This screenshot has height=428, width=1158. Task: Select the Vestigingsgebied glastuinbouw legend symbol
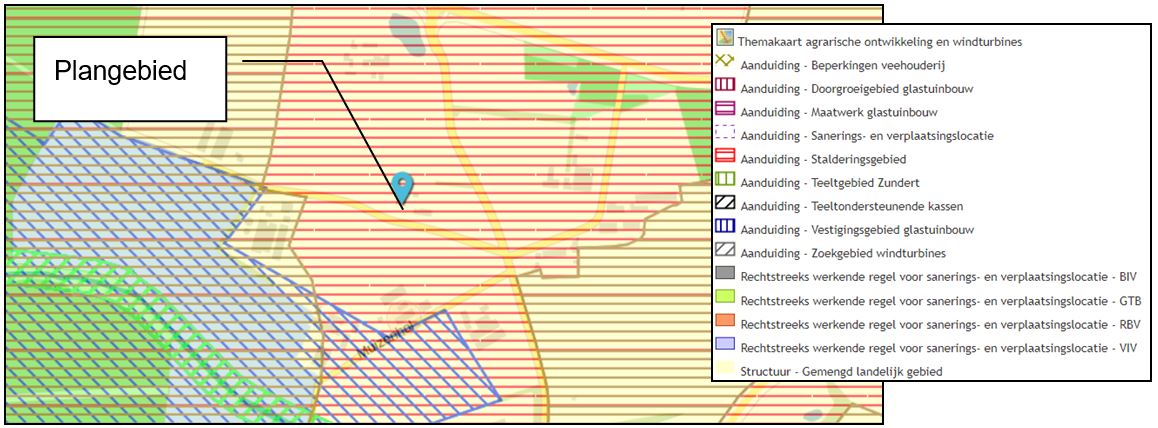point(724,227)
